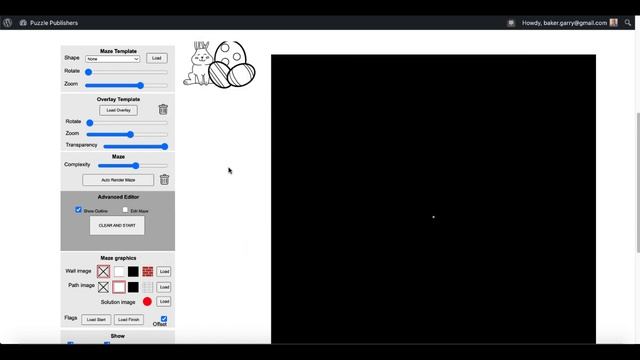640x360 pixels.
Task: Click the notification icon beside Howdy text
Action: point(511,23)
